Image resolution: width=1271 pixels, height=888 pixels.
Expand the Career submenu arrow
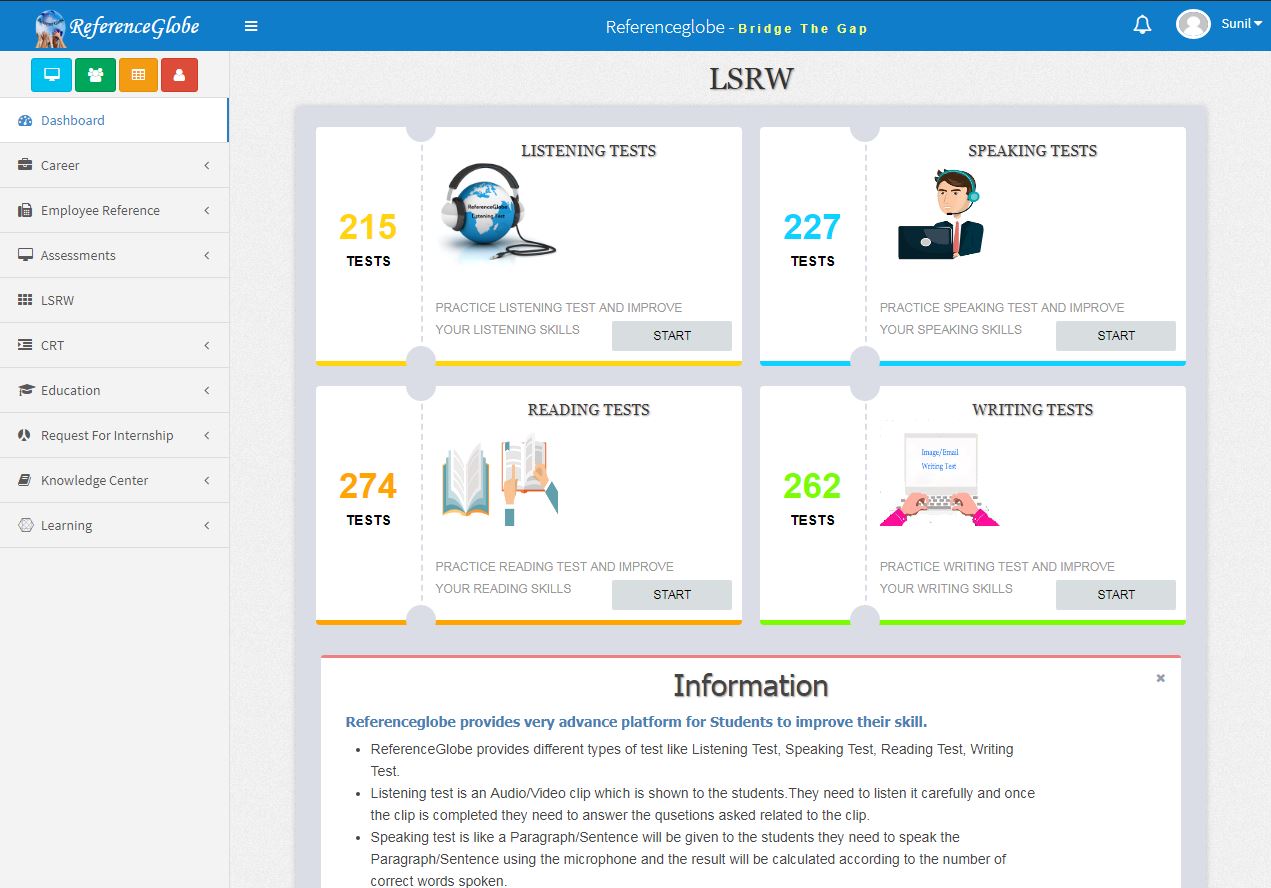[x=207, y=165]
